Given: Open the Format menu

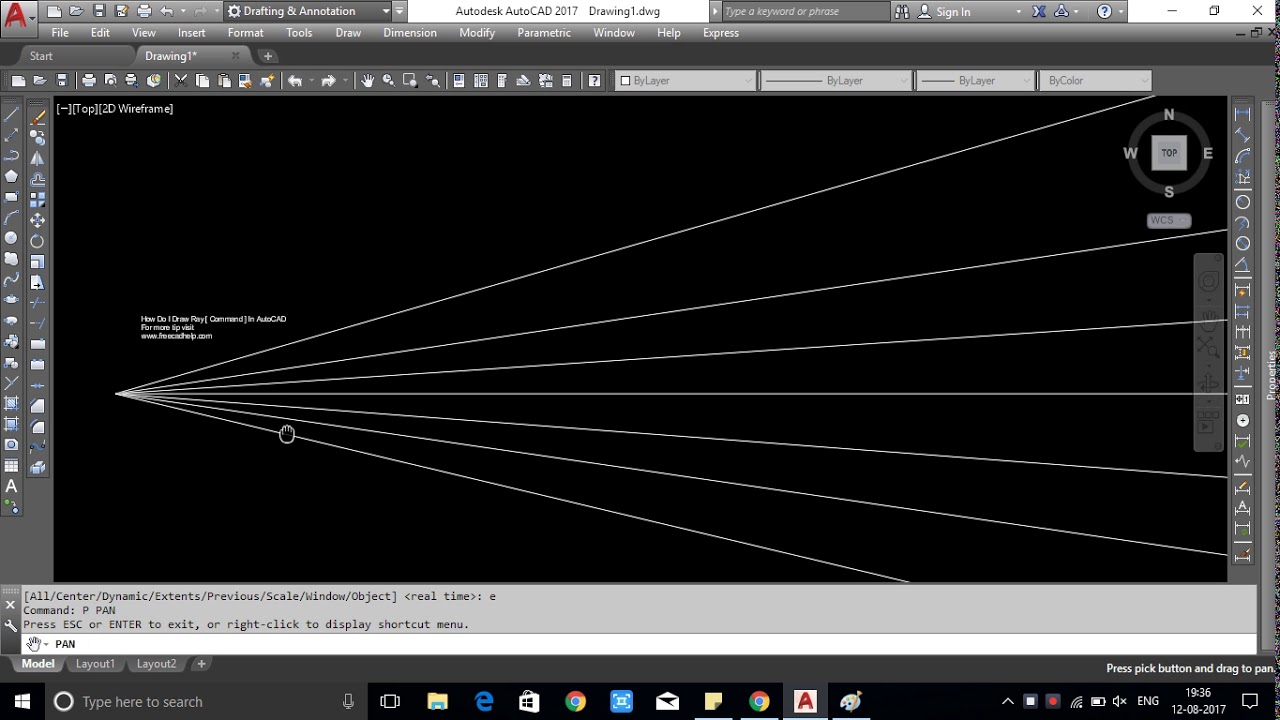Looking at the screenshot, I should pos(245,33).
